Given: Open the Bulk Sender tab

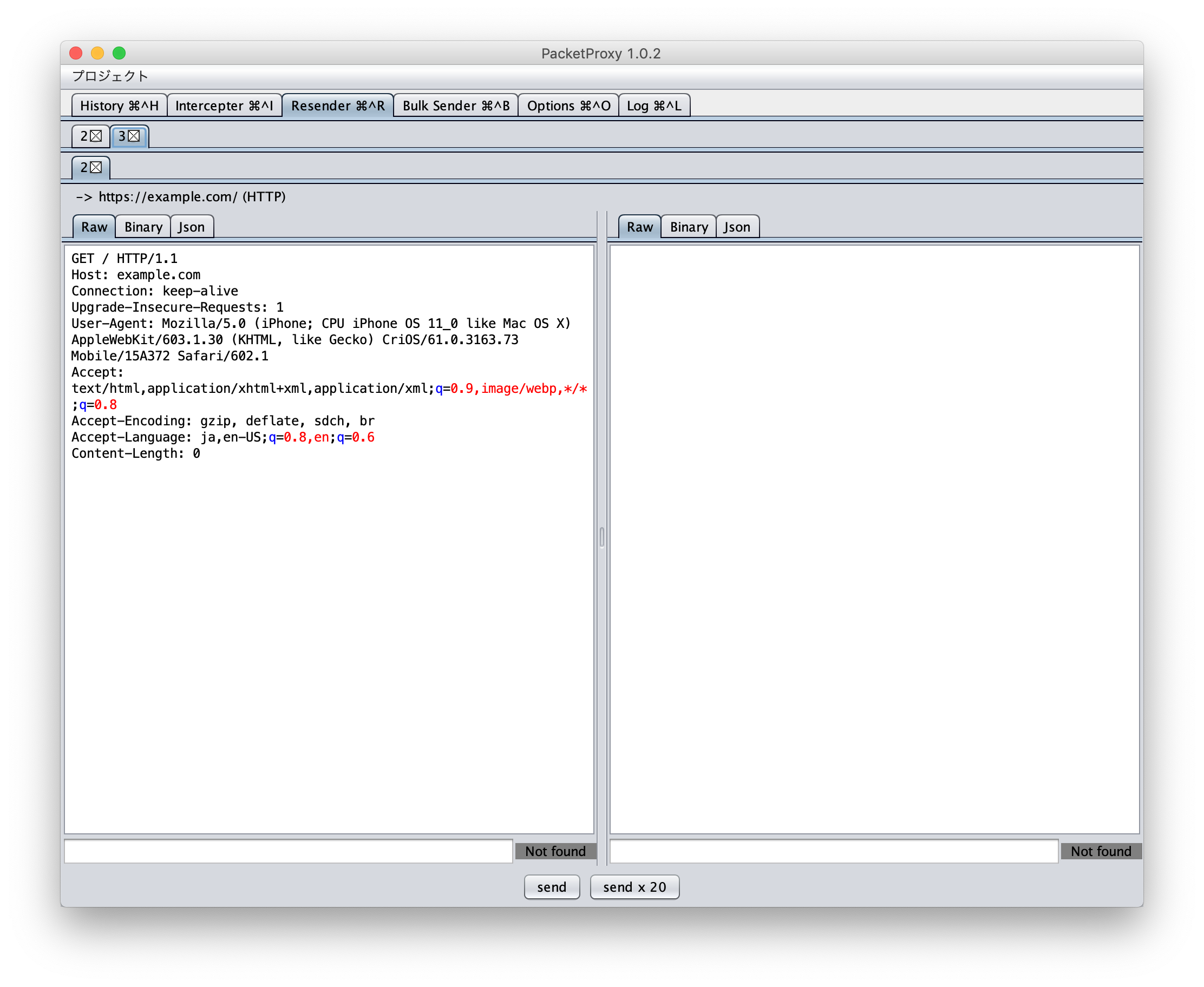Looking at the screenshot, I should (456, 106).
